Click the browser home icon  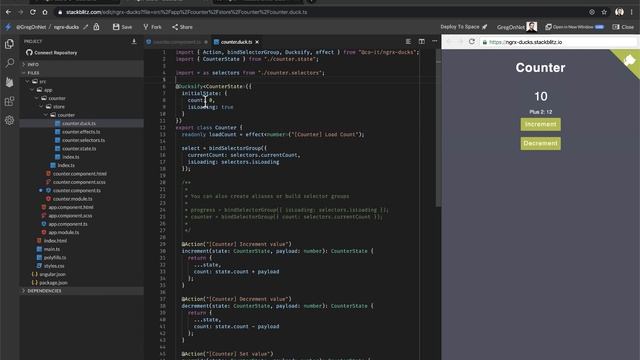[45, 12]
